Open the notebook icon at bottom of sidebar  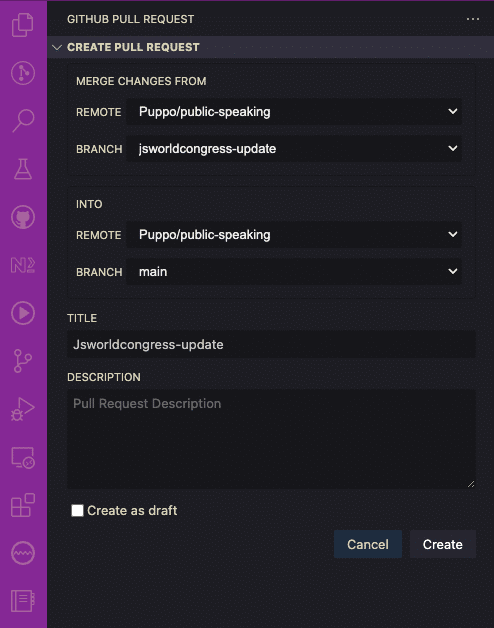click(x=23, y=601)
